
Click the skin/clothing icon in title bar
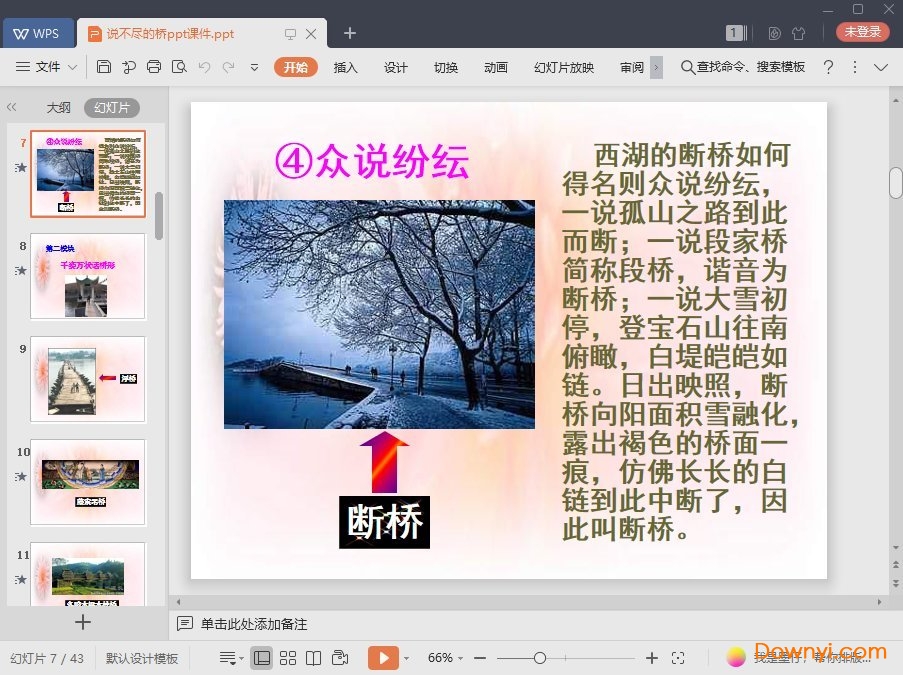[x=798, y=33]
